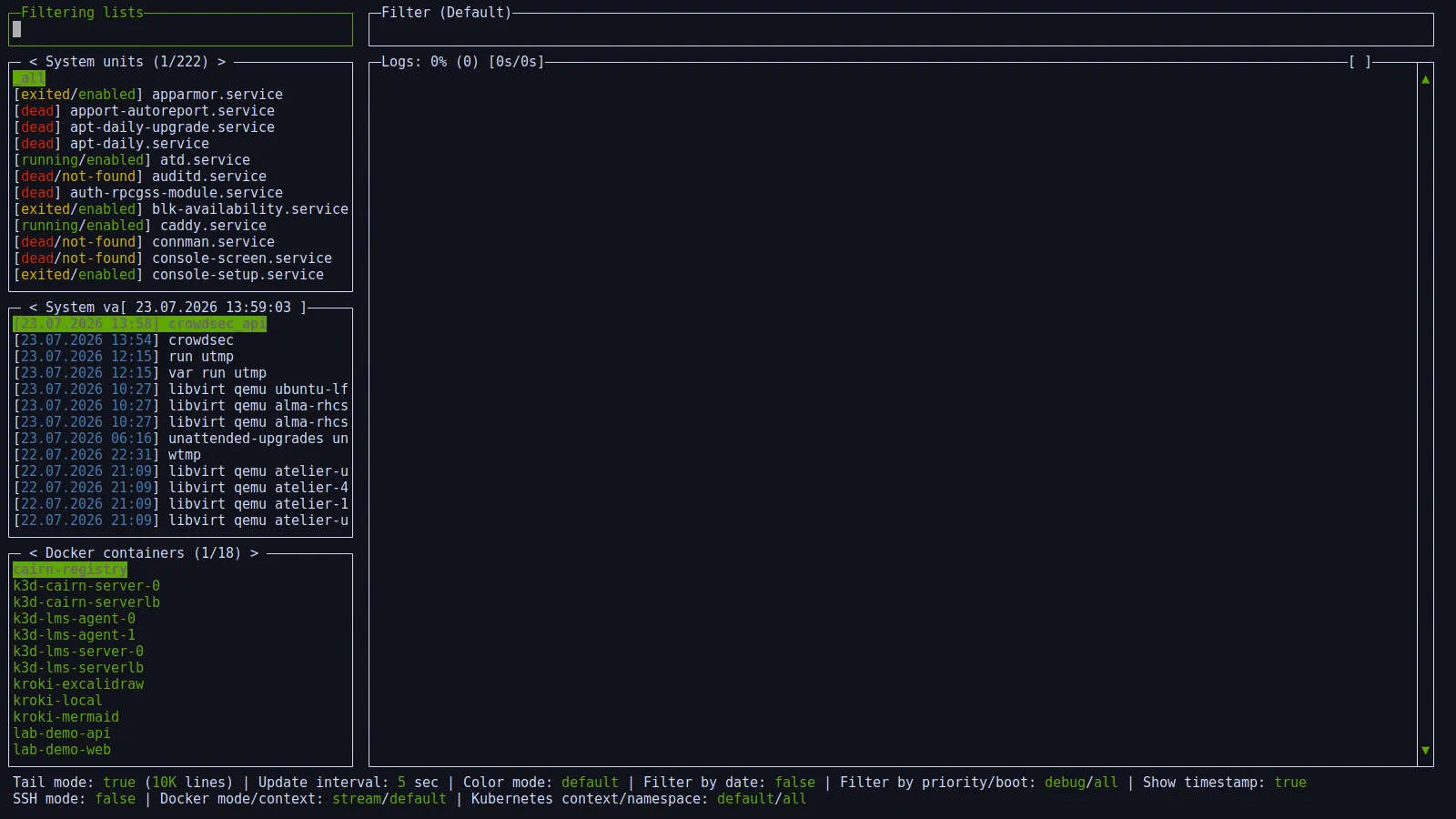Select kroki-excalidraw container

78,684
